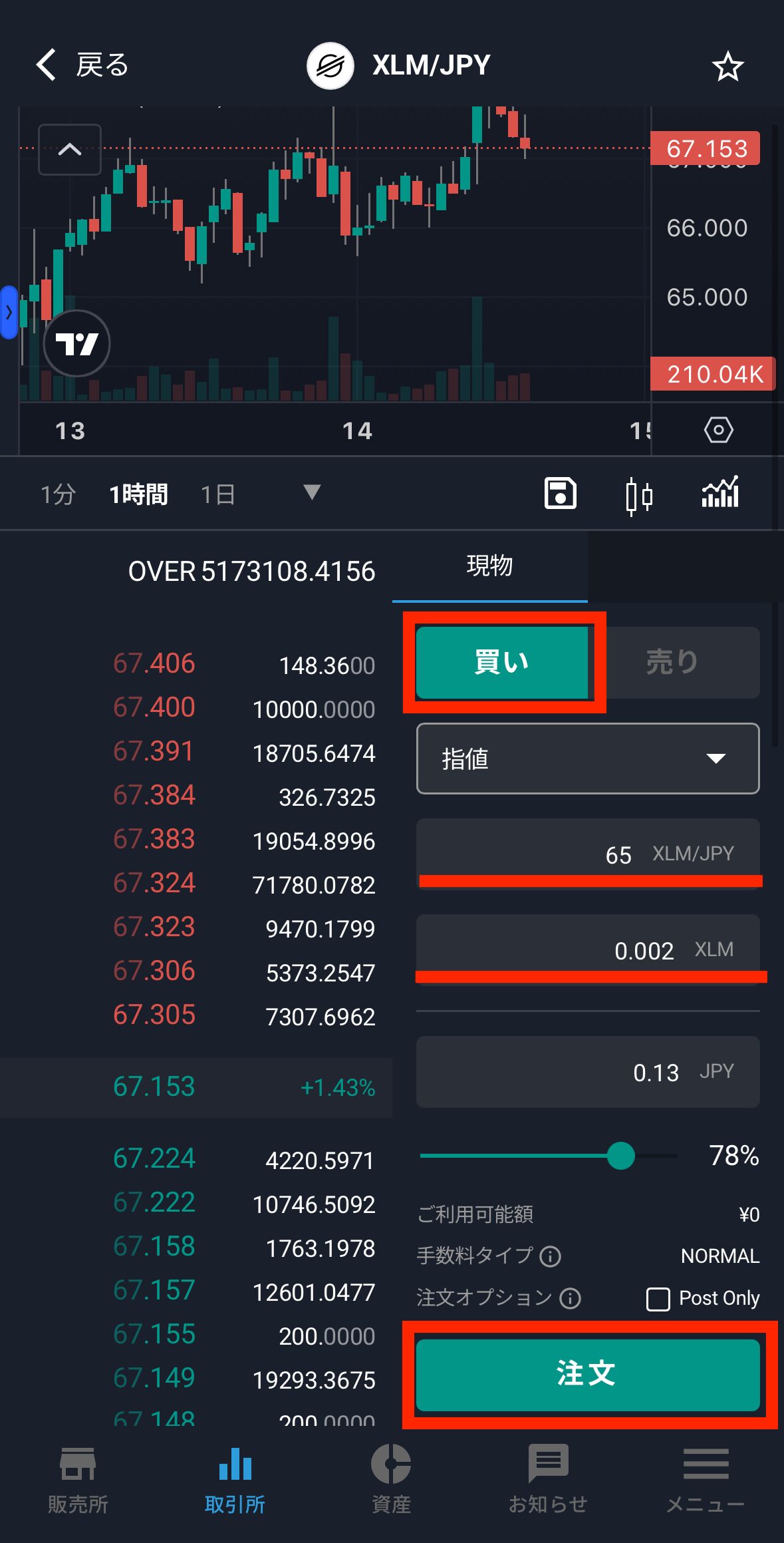The width and height of the screenshot is (784, 1543).
Task: Open the 取引所 bottom tab
Action: click(235, 1480)
